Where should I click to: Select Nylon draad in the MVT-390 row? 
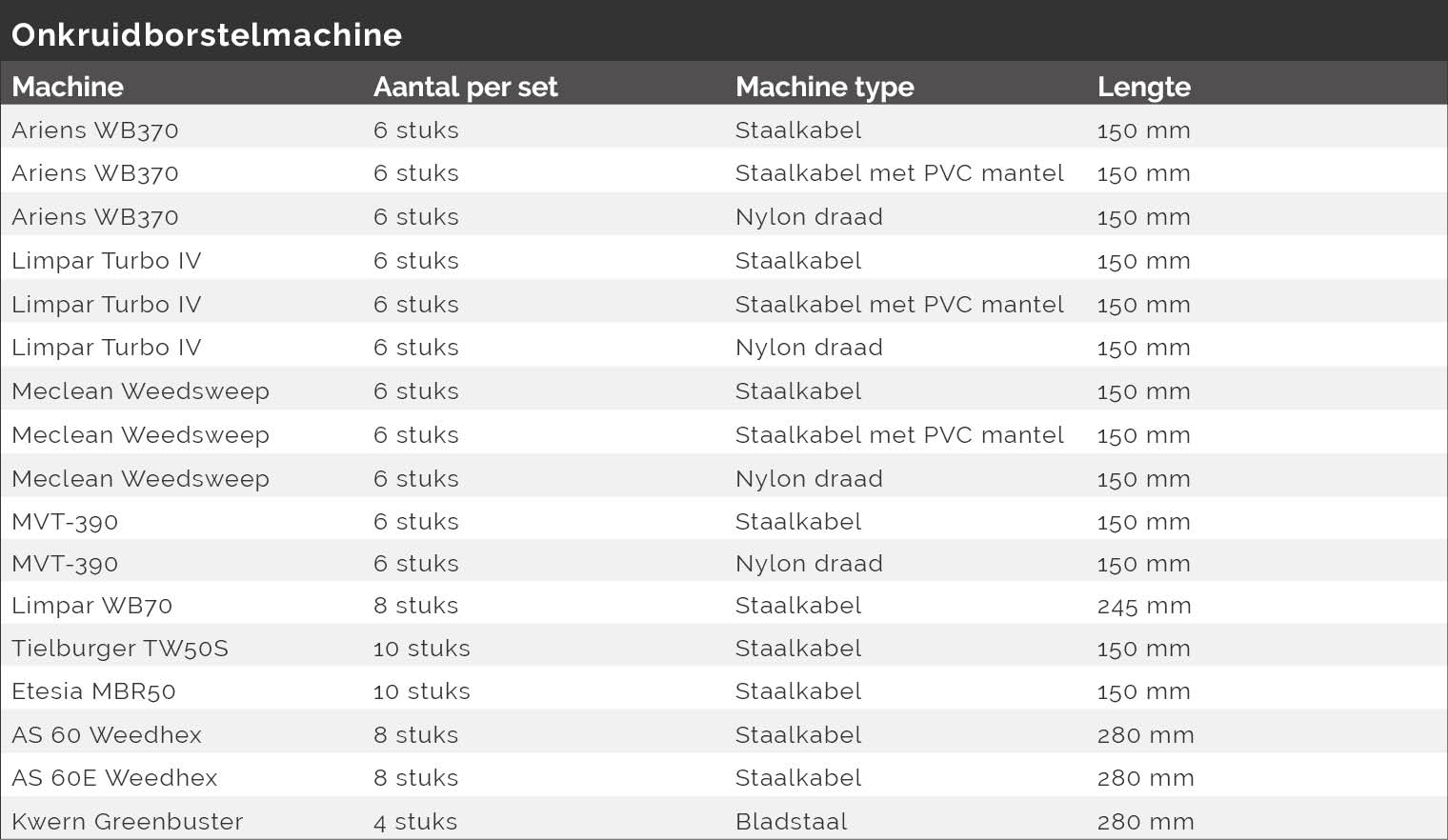809,564
